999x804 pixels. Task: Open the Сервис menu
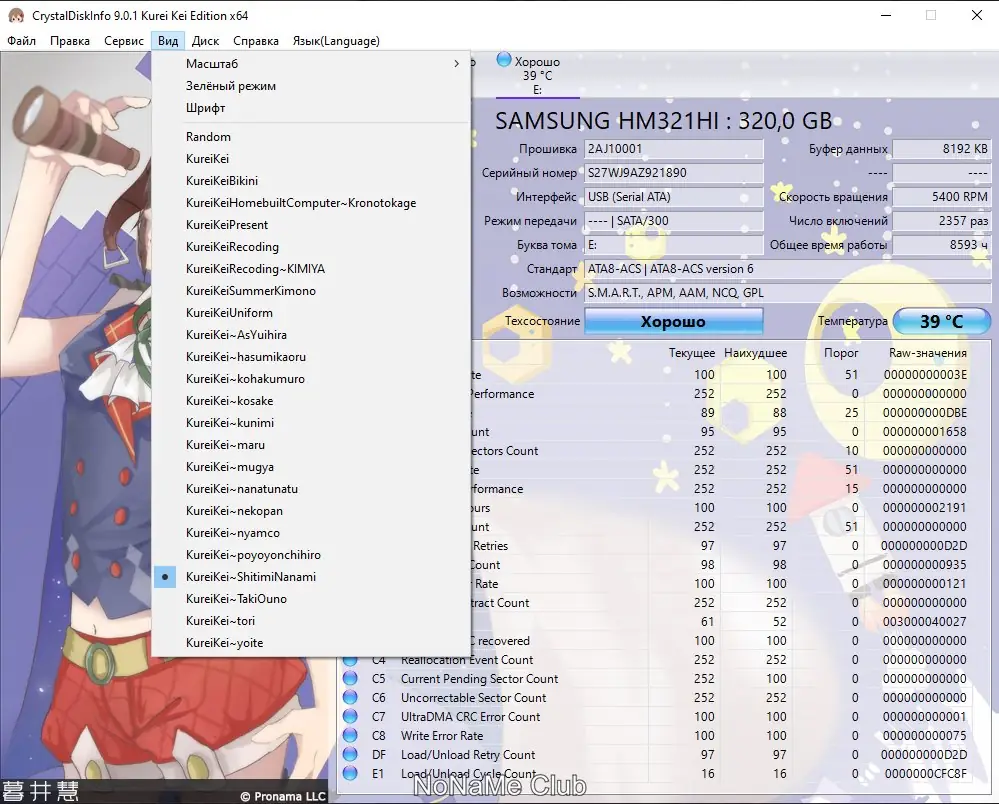(x=124, y=41)
